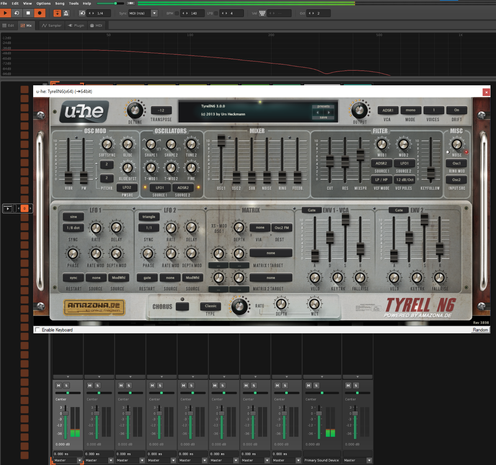Open the VCA ADSR1 selector
The width and height of the screenshot is (496, 465).
(x=388, y=110)
